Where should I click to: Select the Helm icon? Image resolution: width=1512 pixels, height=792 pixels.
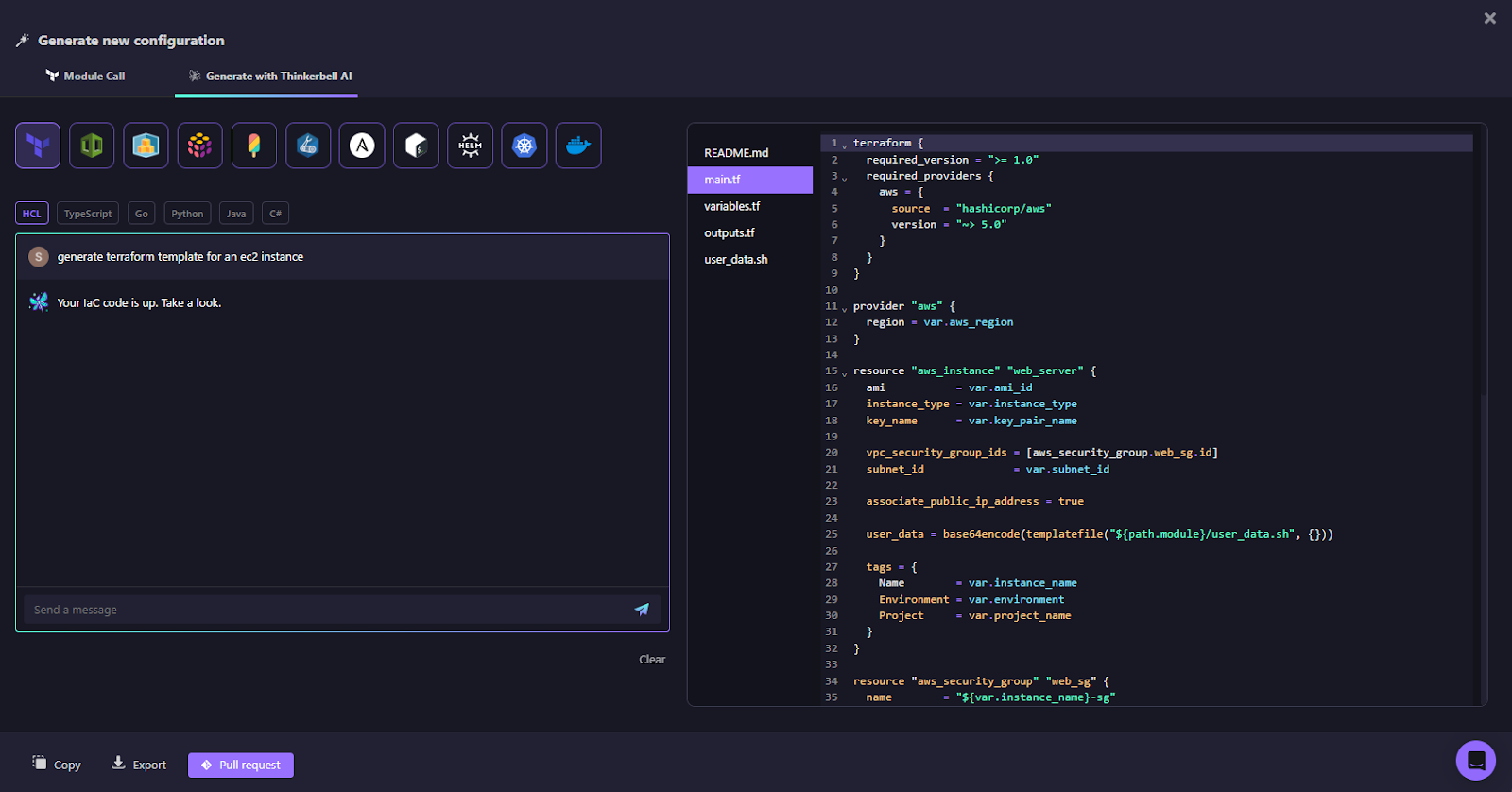tap(471, 146)
